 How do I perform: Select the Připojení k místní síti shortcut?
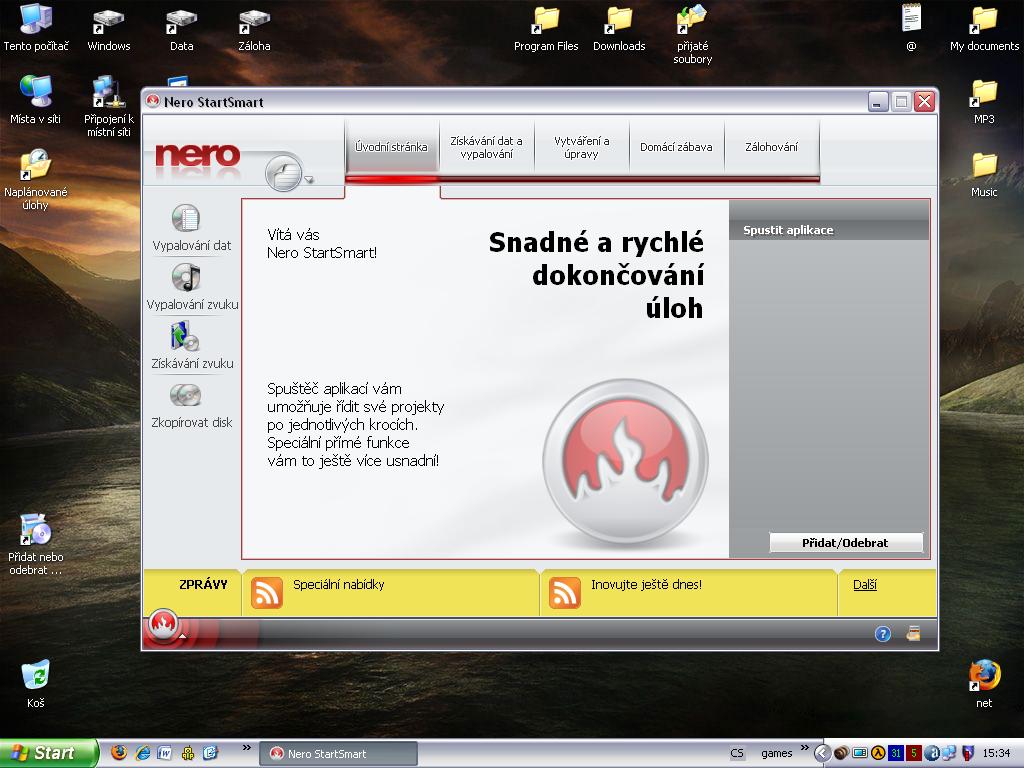tap(108, 106)
